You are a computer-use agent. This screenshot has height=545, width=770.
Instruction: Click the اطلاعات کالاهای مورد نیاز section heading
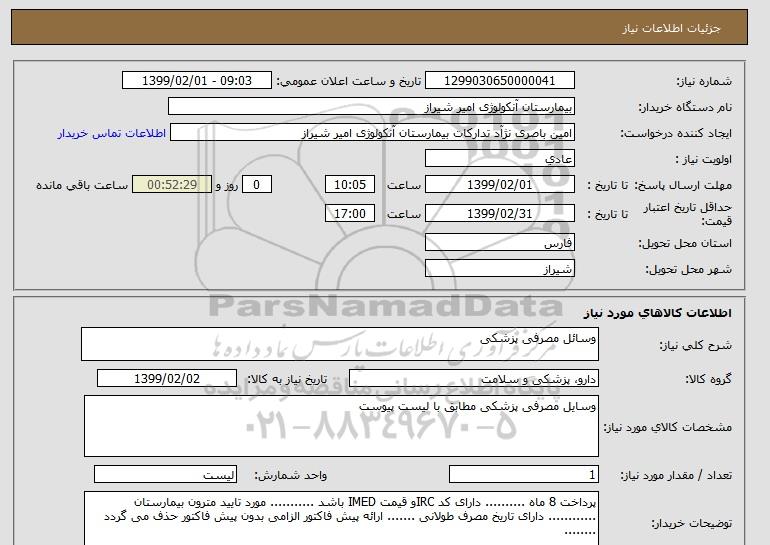pos(658,313)
